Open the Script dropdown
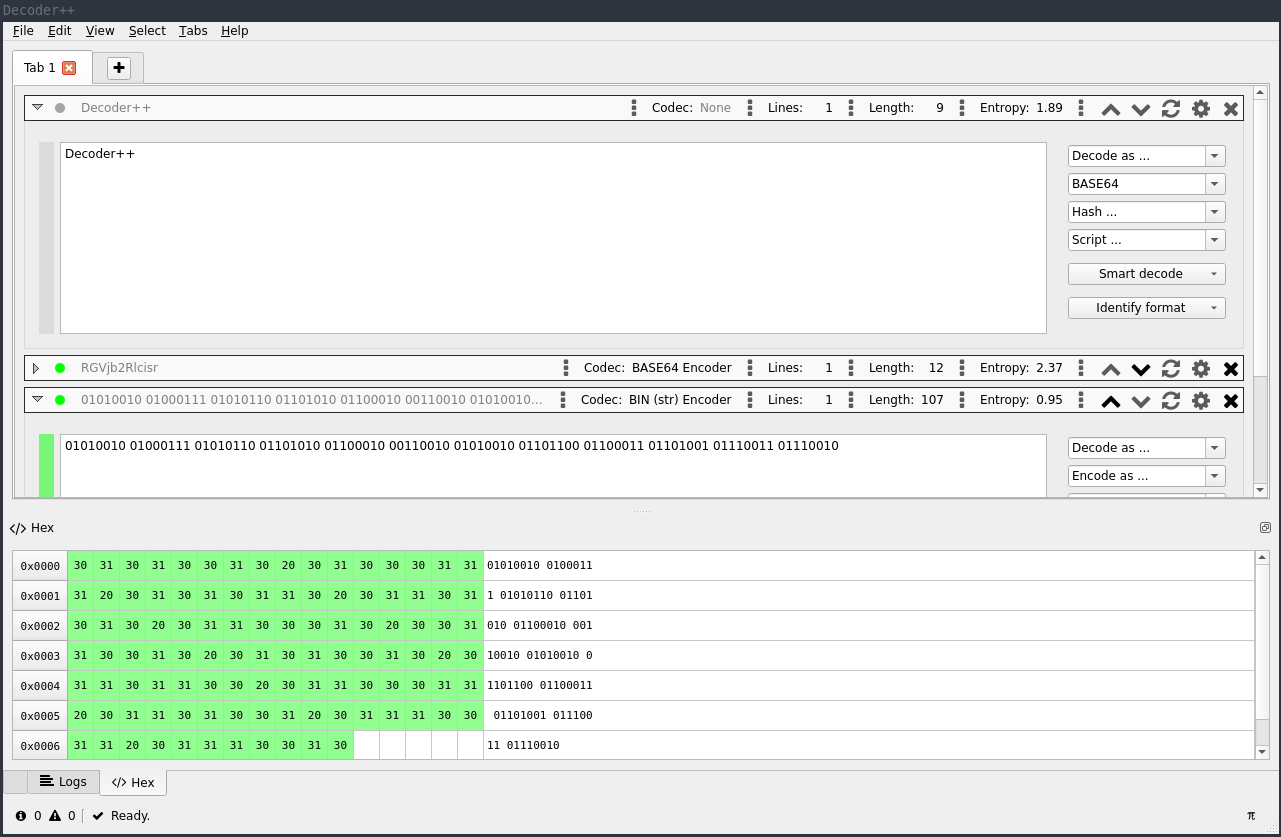 coord(1146,239)
